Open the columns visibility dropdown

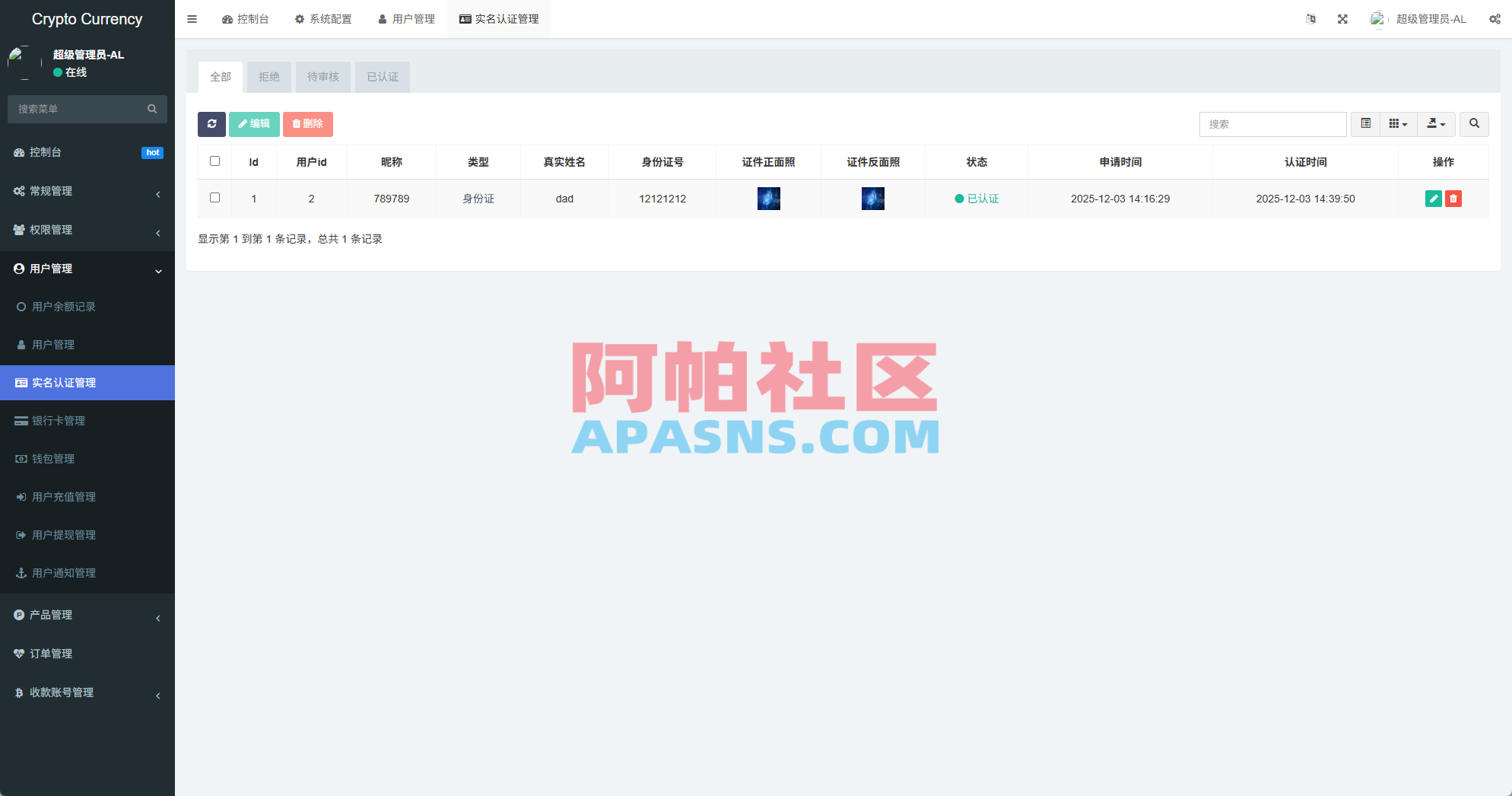tap(1398, 124)
